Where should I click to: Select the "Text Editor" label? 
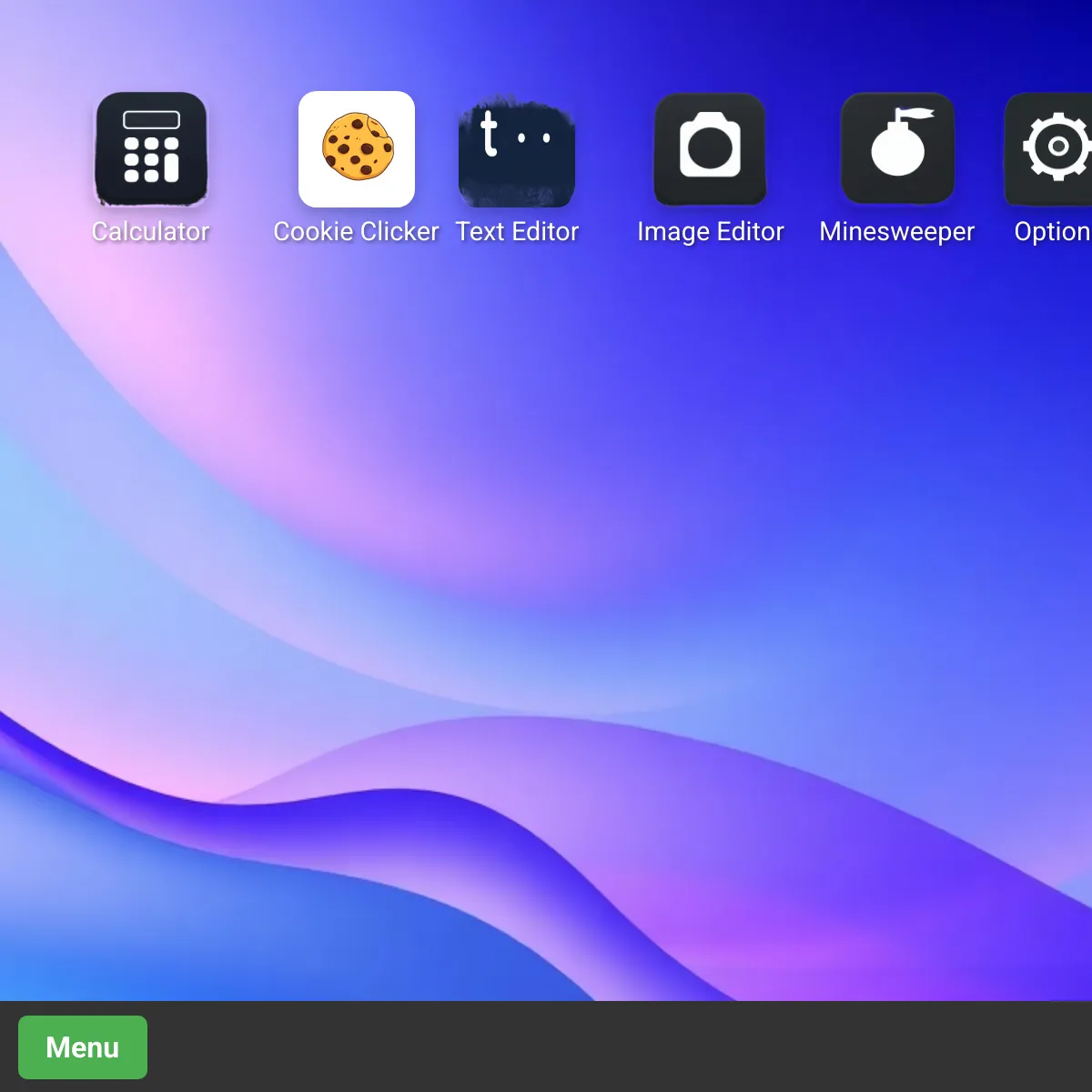pos(517,232)
